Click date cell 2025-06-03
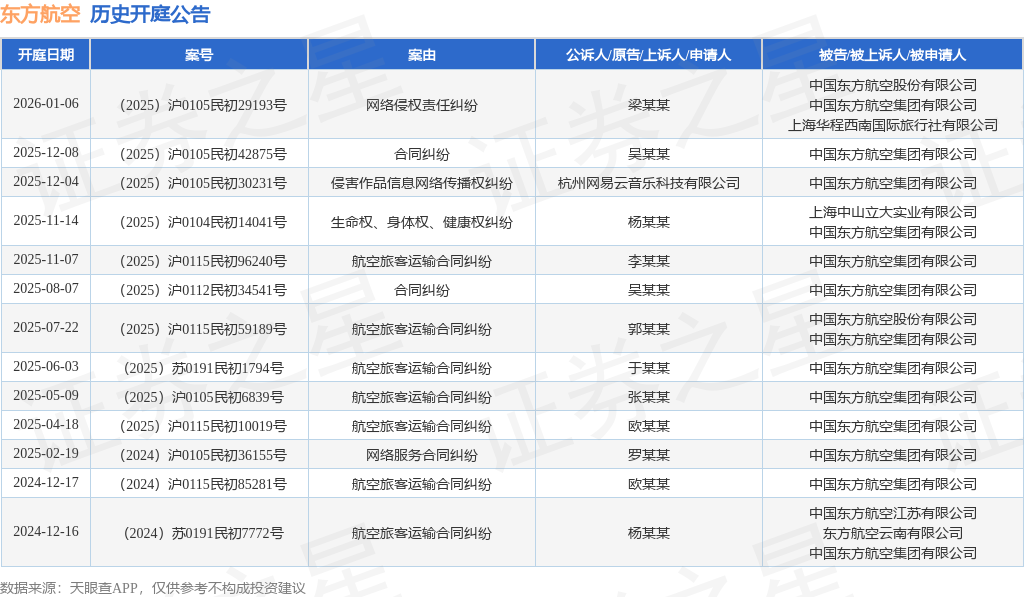 click(46, 367)
